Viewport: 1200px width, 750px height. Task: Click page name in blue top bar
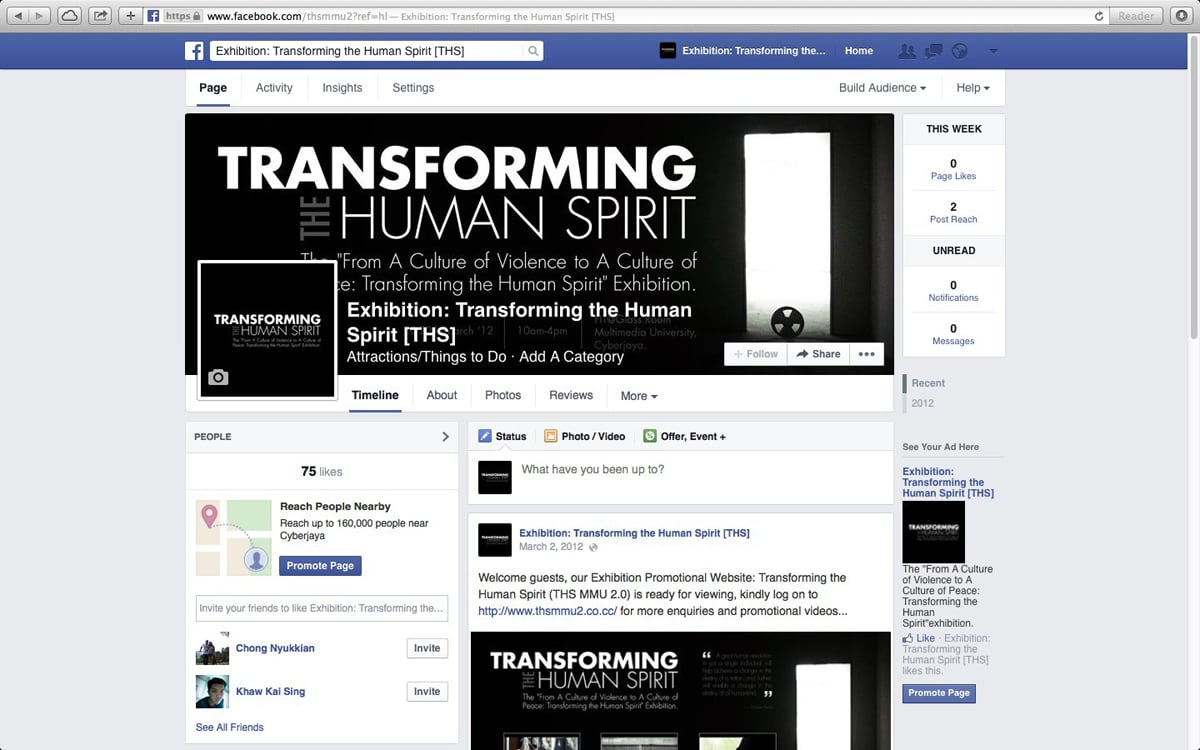point(754,51)
